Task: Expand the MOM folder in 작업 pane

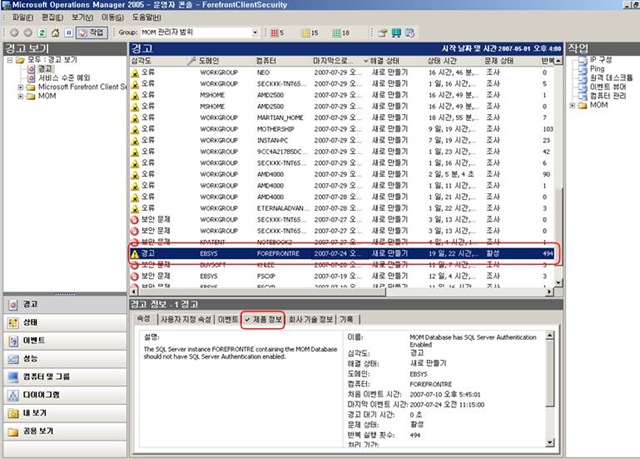Action: [x=573, y=105]
